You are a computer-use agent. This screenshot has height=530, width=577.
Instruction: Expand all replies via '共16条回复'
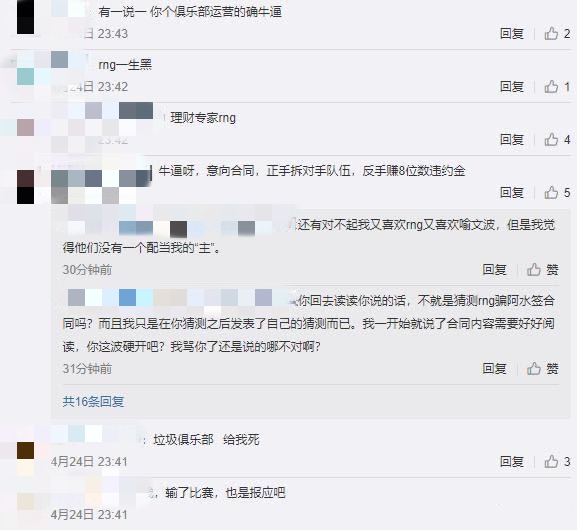[x=93, y=401]
